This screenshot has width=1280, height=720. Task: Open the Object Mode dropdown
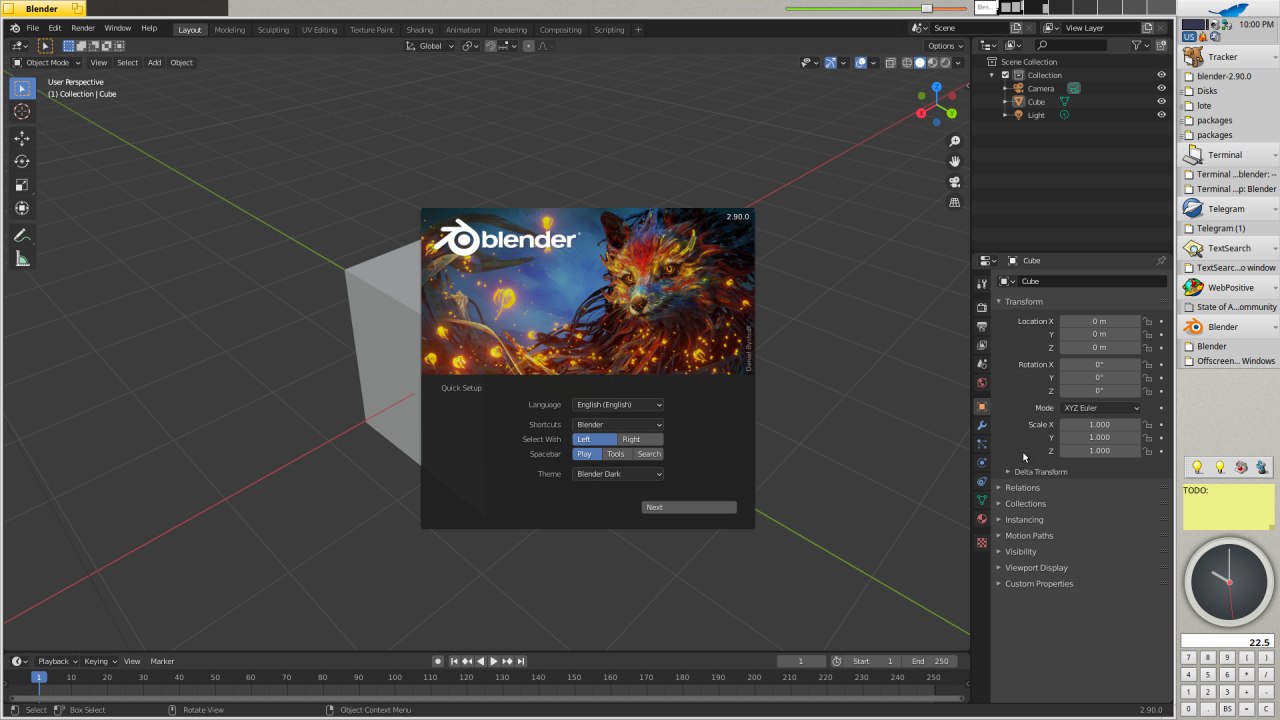pyautogui.click(x=47, y=63)
